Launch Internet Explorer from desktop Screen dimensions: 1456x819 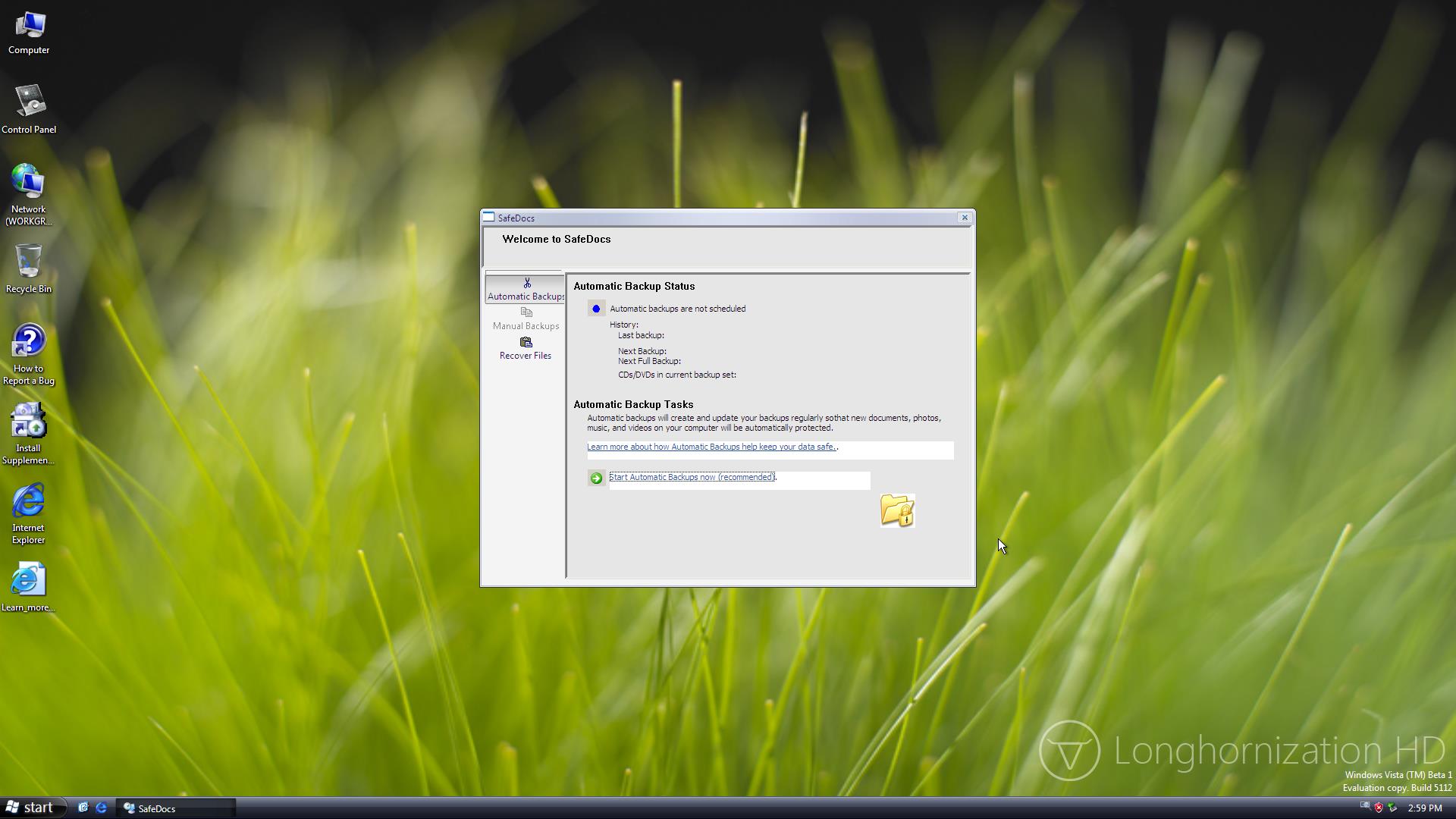(x=29, y=510)
